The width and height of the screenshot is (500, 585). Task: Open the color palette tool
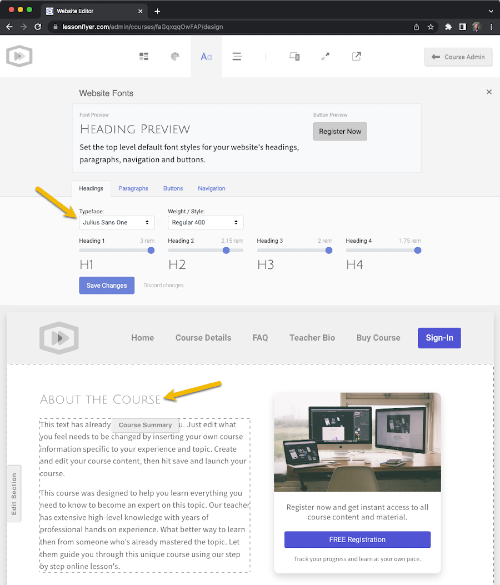click(x=175, y=56)
